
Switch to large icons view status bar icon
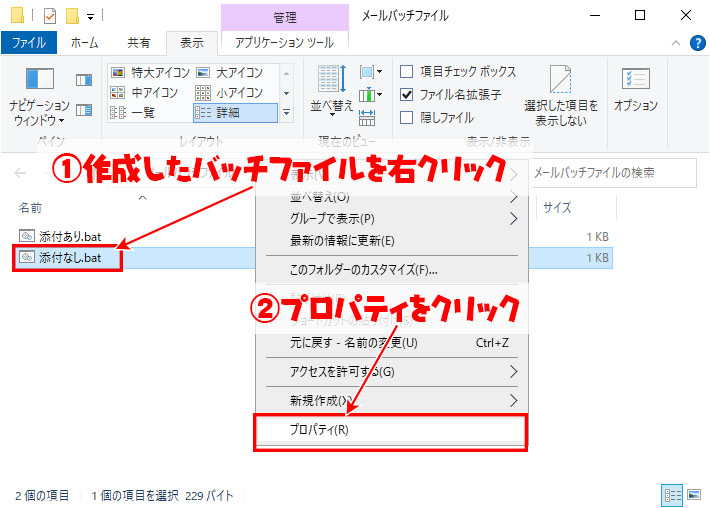(694, 495)
